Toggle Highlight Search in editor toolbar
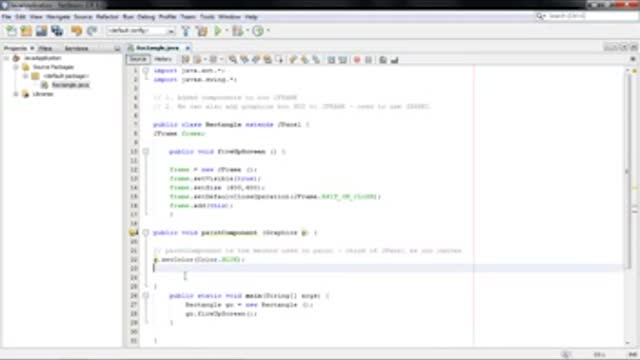 click(x=268, y=60)
